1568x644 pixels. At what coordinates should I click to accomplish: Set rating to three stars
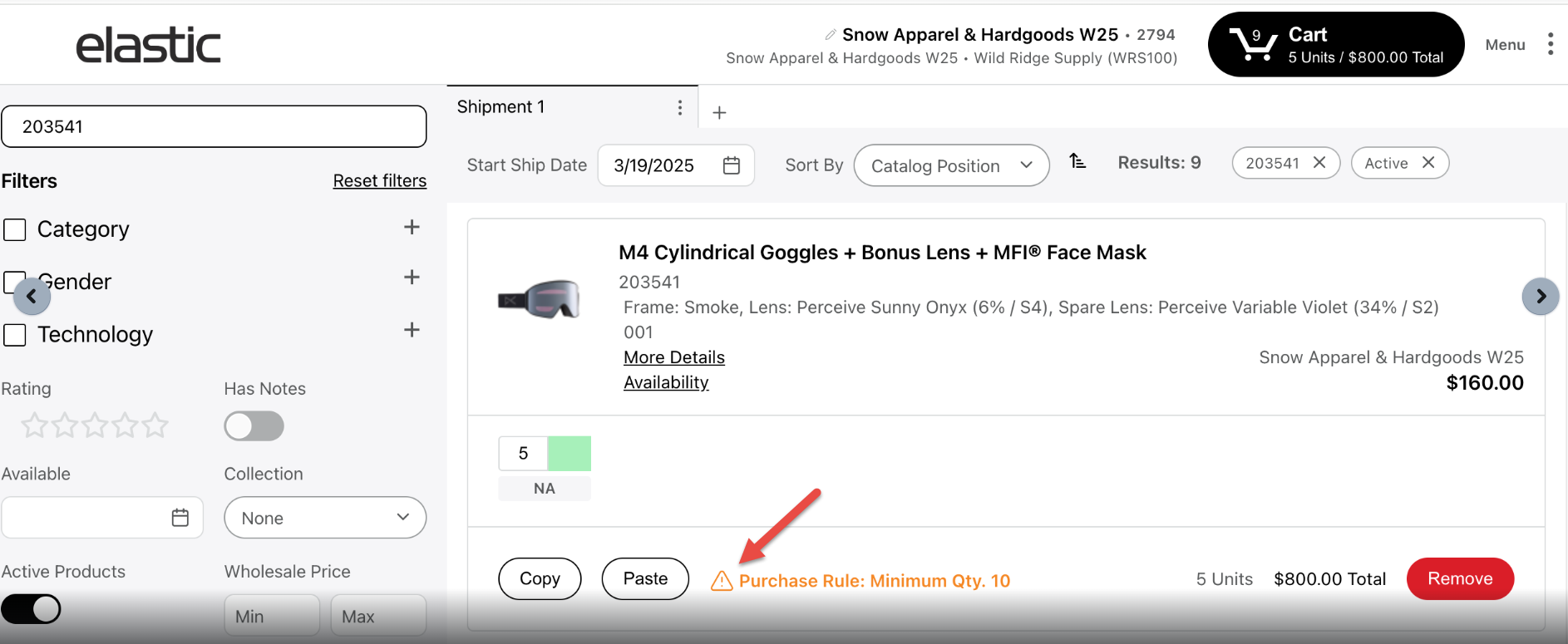coord(95,425)
